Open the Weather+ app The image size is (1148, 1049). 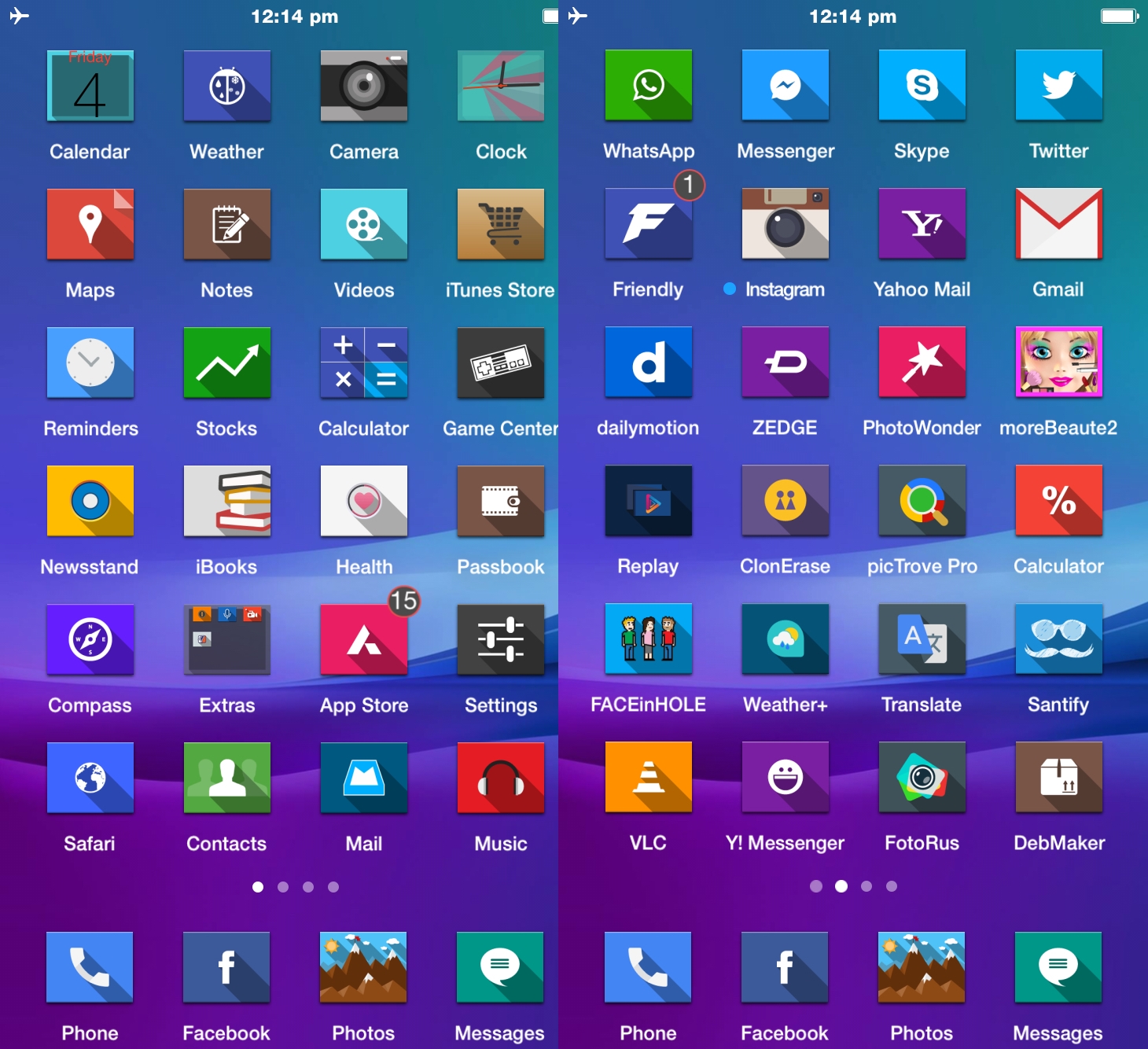pos(785,639)
